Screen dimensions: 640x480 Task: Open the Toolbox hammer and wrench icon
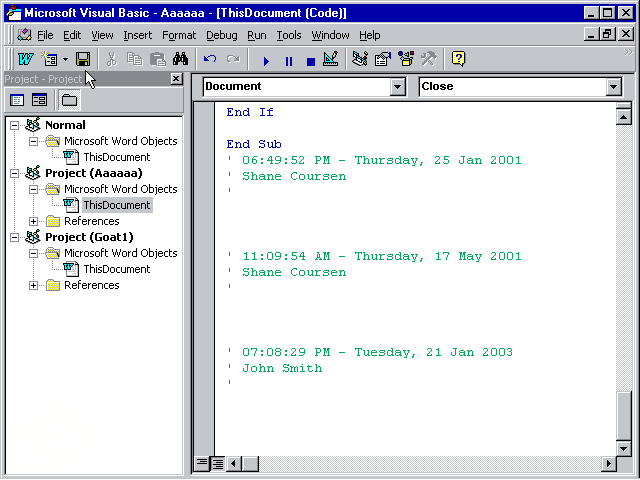[x=429, y=59]
